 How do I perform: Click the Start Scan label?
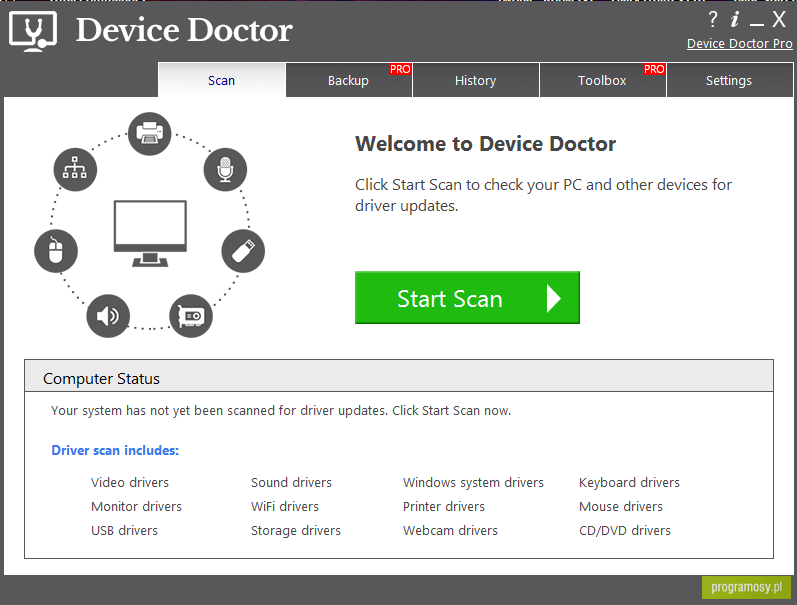click(450, 298)
